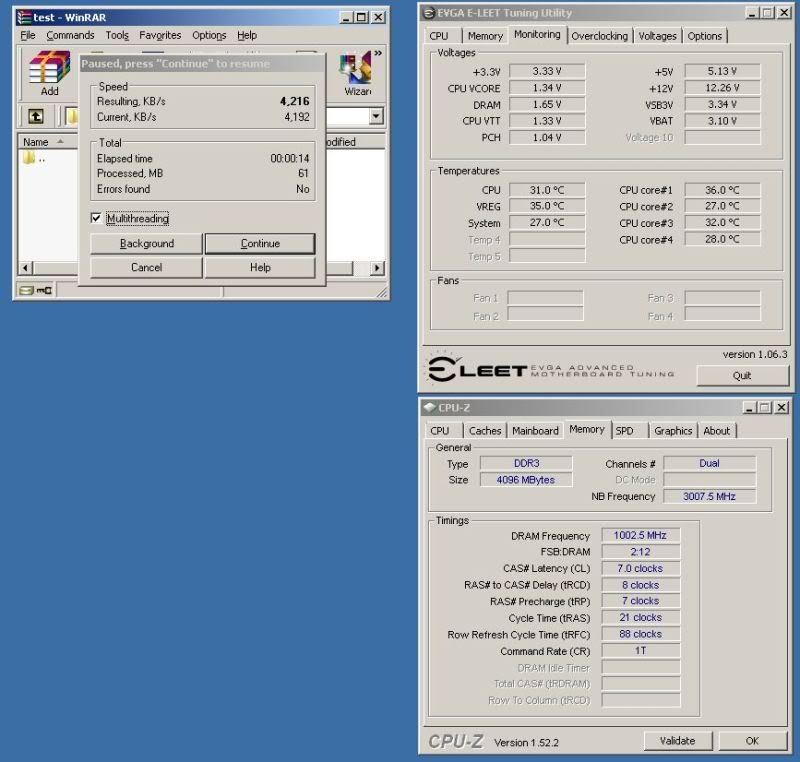Image resolution: width=800 pixels, height=762 pixels.
Task: Click the VREG temperature value field
Action: pyautogui.click(x=547, y=206)
